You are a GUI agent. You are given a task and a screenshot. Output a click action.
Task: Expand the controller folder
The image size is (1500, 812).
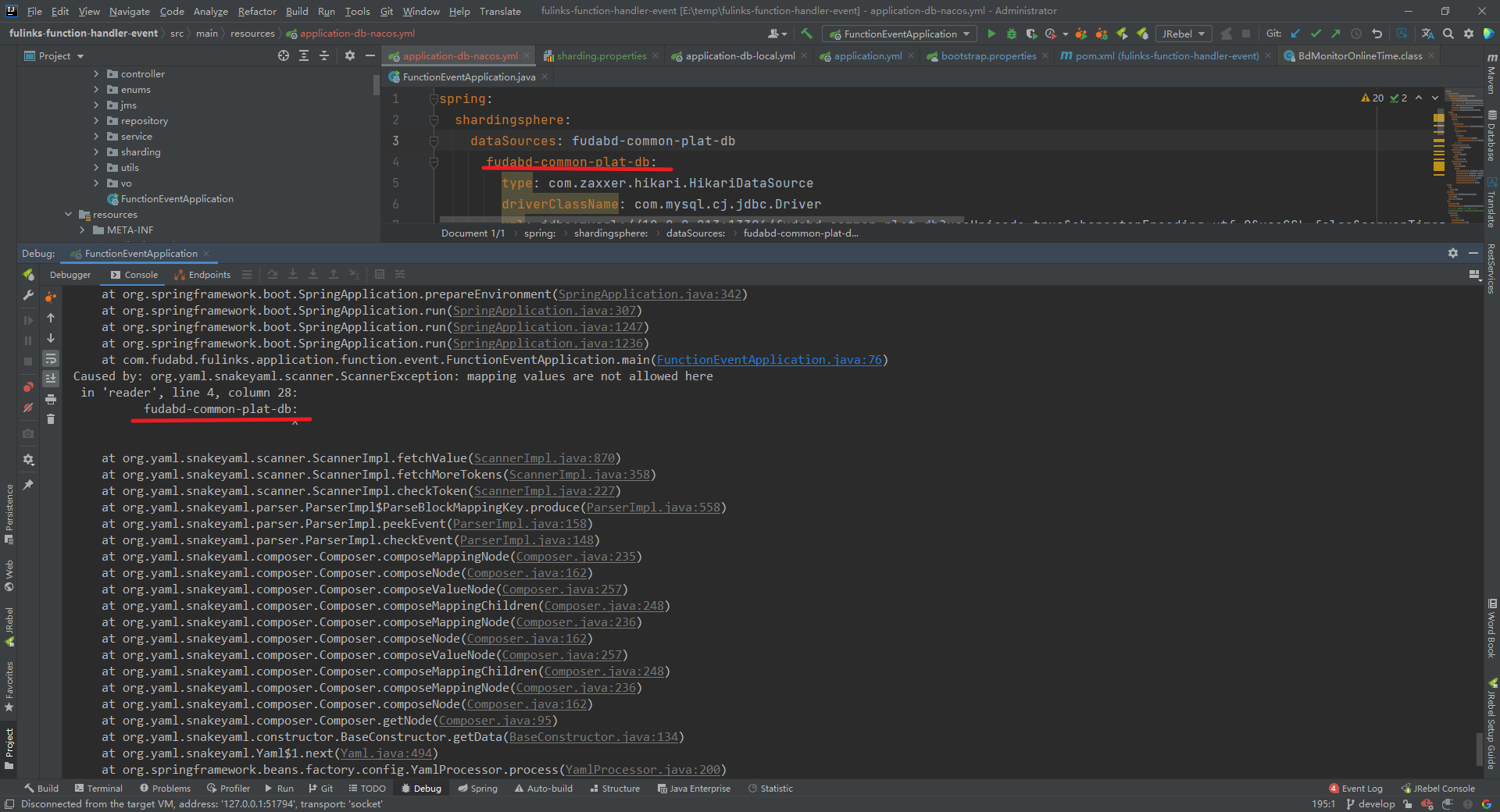(96, 73)
